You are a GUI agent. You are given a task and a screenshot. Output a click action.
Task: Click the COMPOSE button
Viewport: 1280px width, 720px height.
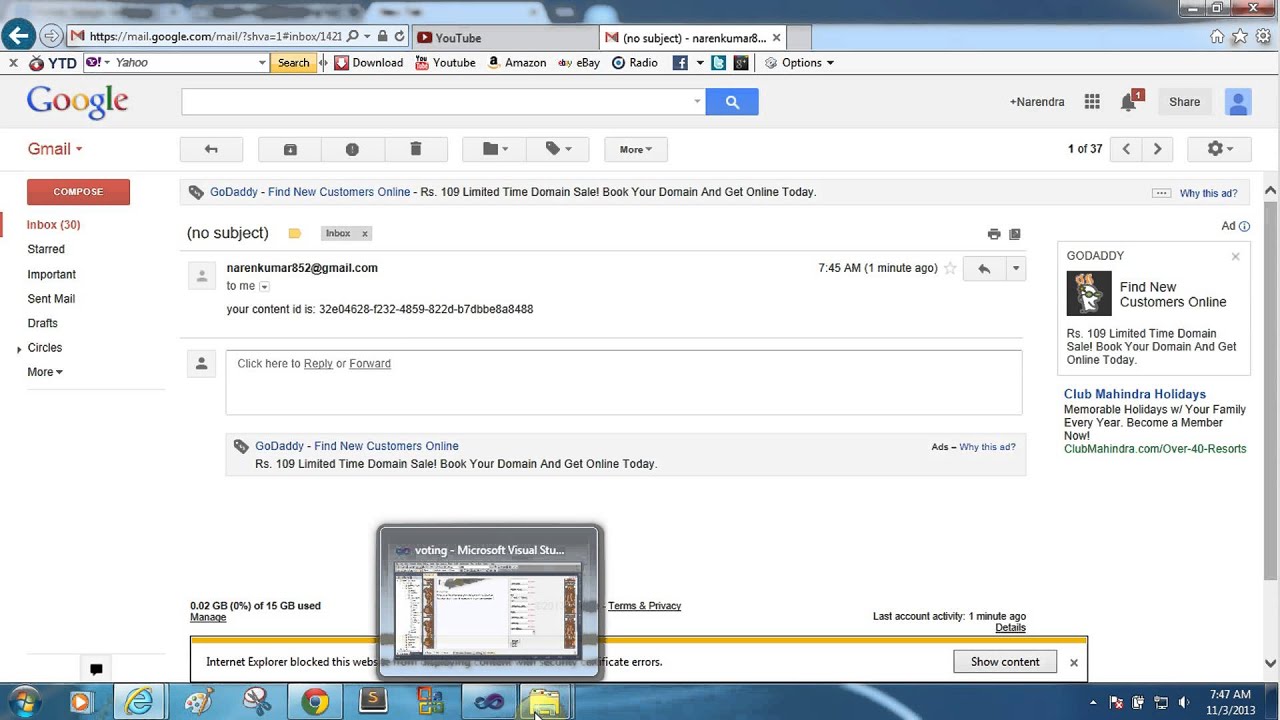tap(78, 192)
